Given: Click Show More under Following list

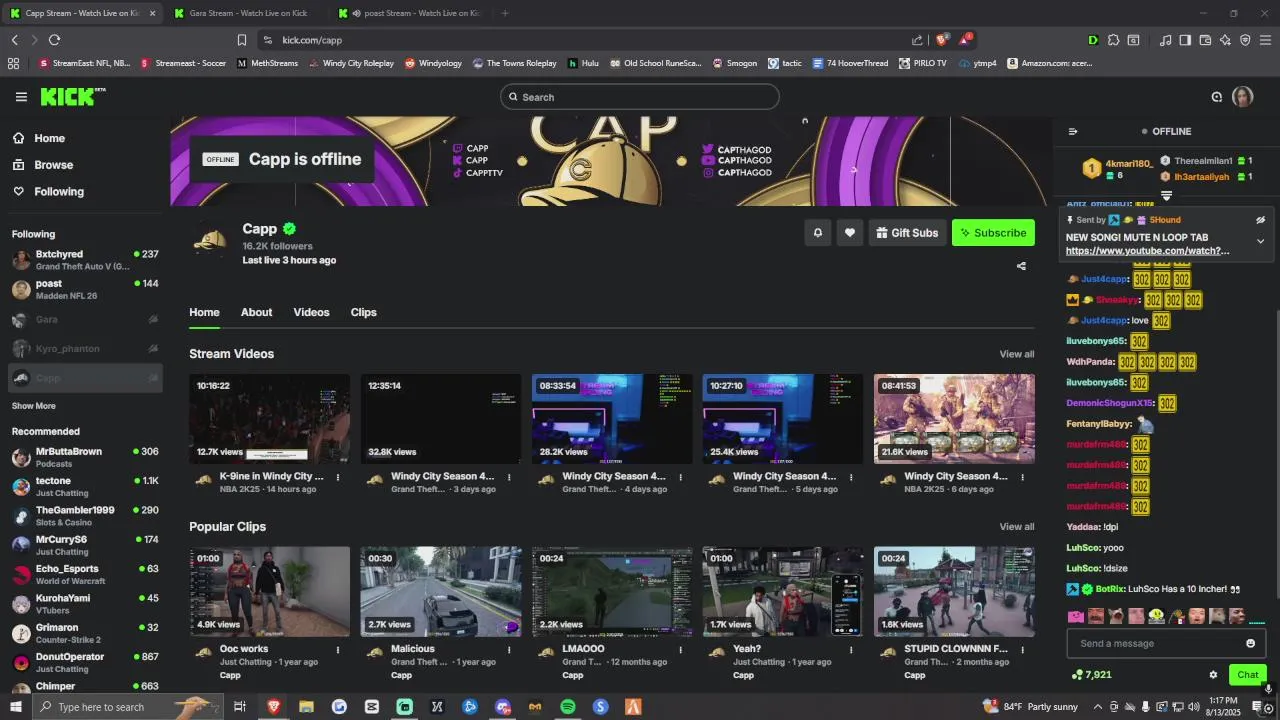Looking at the screenshot, I should pyautogui.click(x=34, y=406).
